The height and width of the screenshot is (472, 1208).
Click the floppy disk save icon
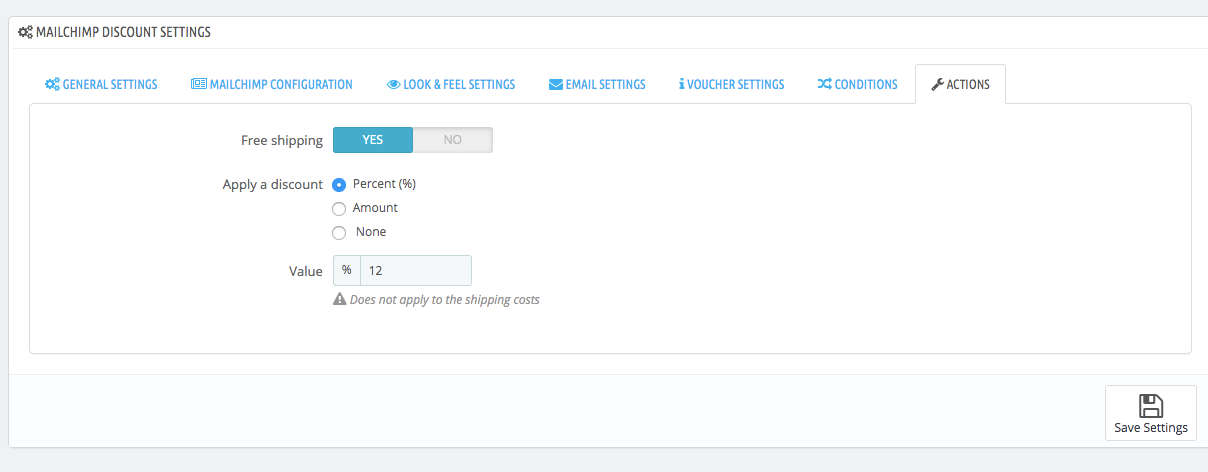point(1151,405)
